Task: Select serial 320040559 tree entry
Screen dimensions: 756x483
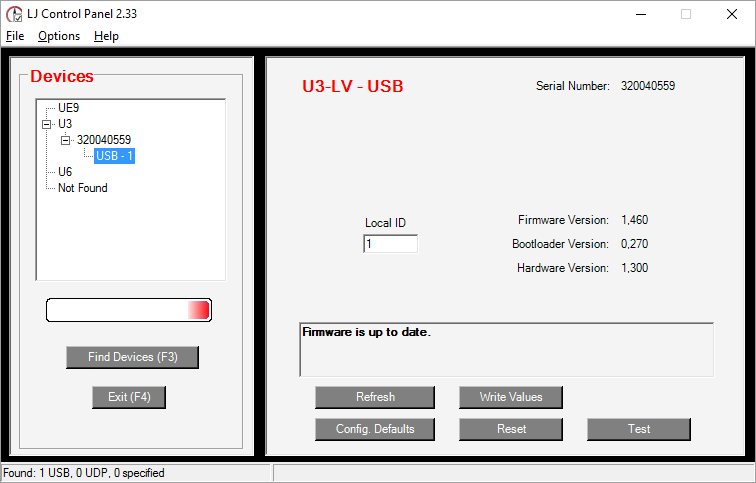Action: click(104, 140)
